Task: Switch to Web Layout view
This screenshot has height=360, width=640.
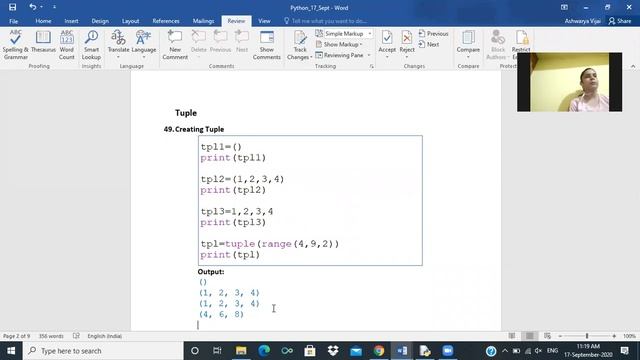Action: click(547, 336)
